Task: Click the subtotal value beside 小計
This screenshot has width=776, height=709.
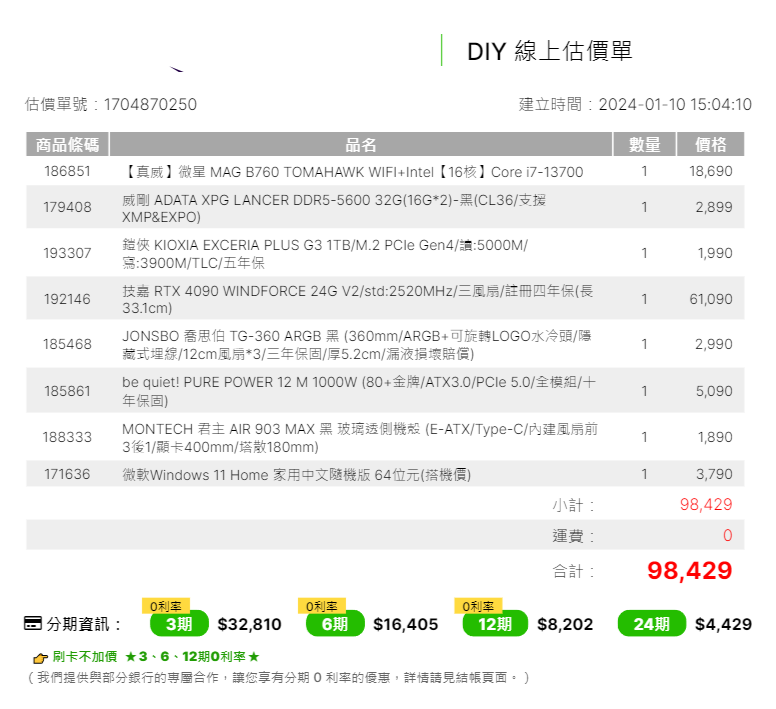Action: pos(706,504)
